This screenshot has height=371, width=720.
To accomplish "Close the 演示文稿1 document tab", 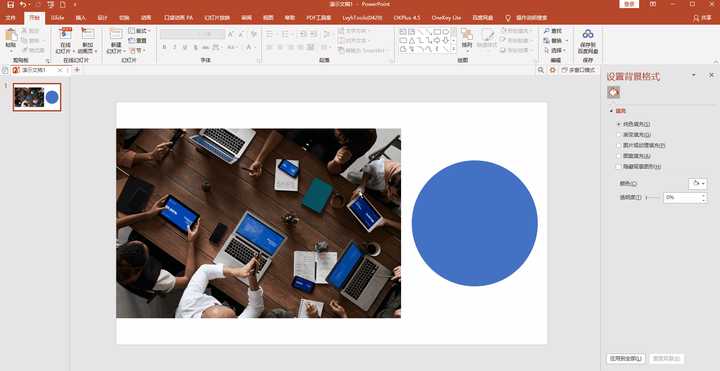I will (60, 70).
